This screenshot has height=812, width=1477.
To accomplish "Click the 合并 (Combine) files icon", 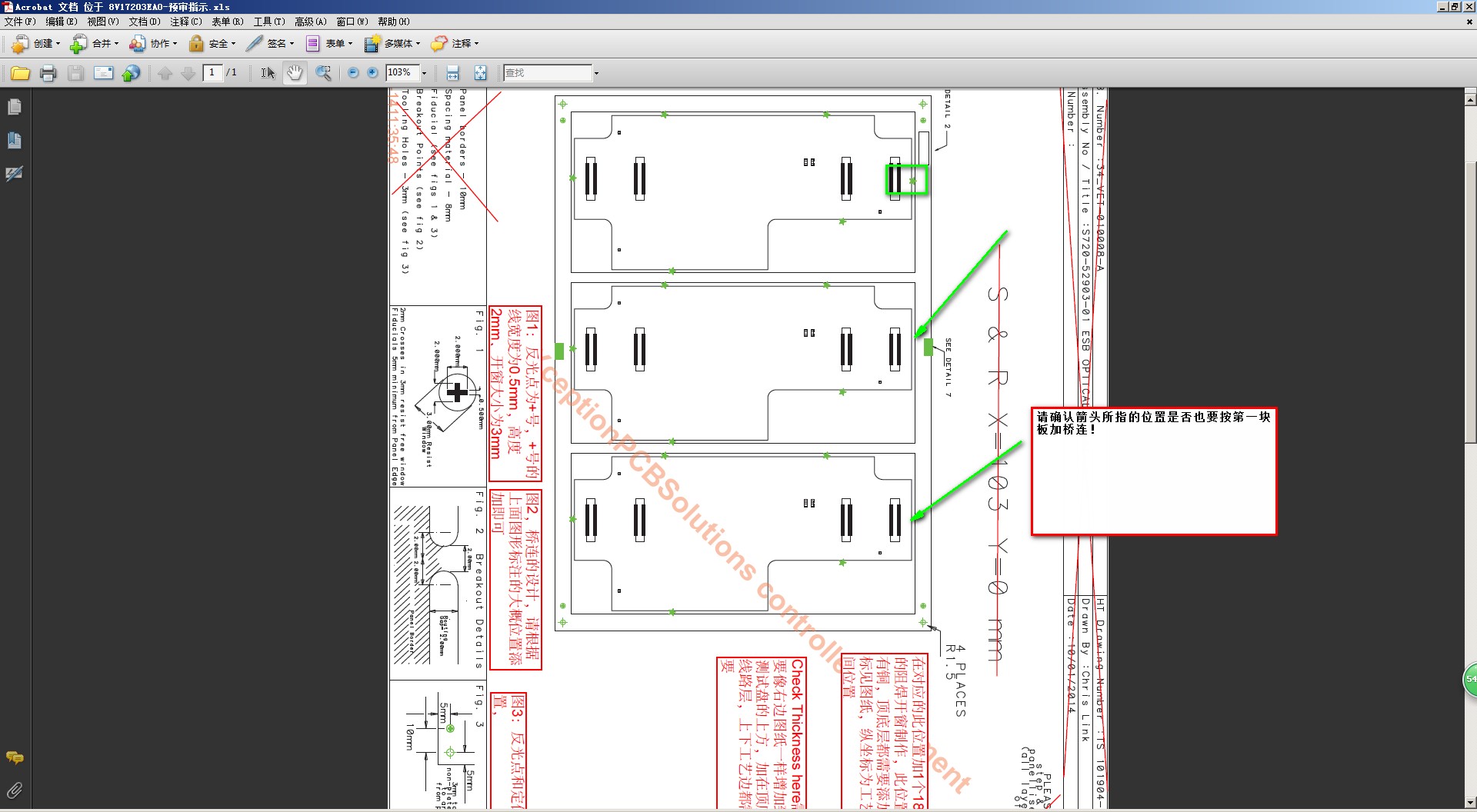I will (78, 44).
